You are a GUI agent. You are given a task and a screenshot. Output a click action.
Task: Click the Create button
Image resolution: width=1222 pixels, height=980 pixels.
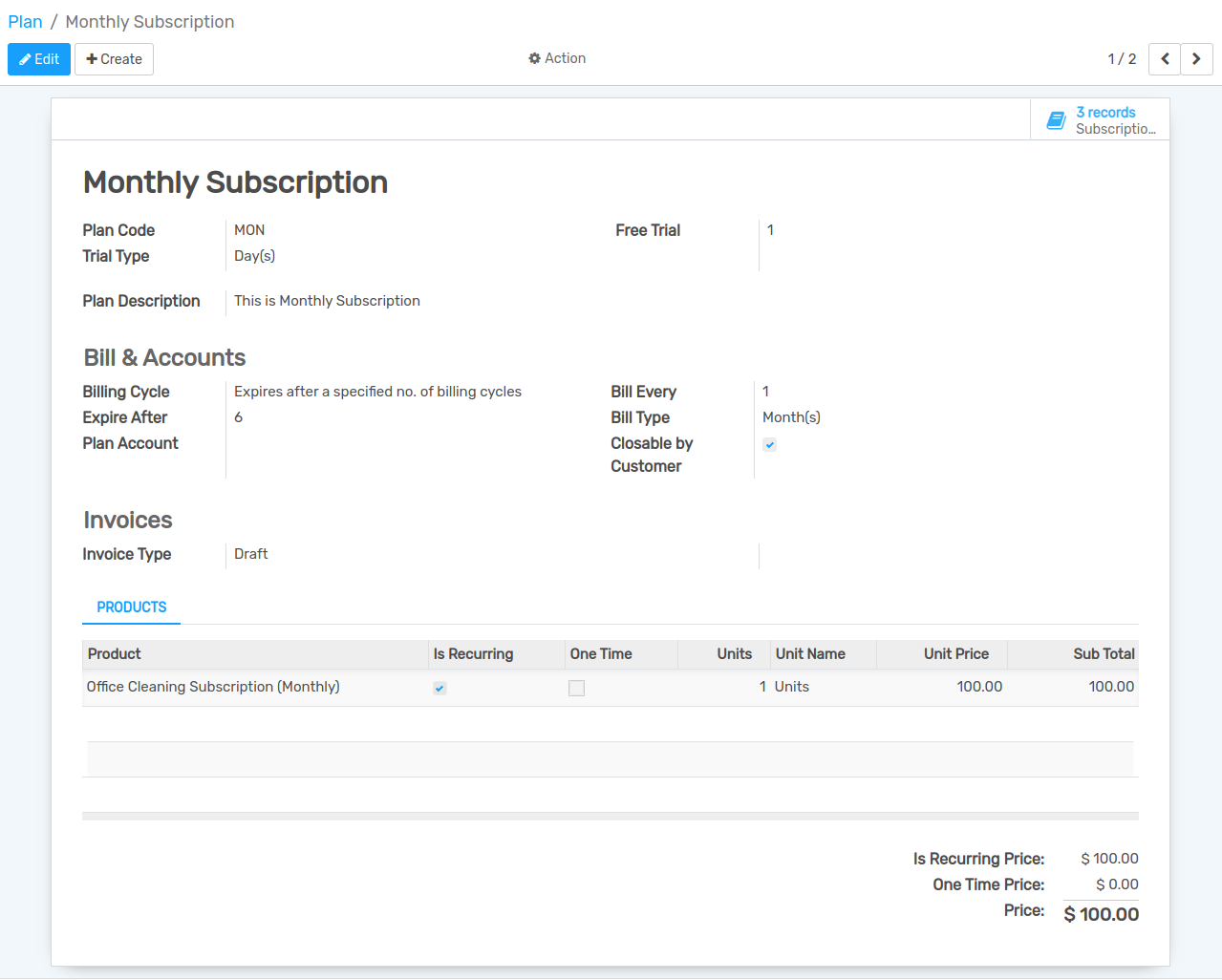point(114,59)
